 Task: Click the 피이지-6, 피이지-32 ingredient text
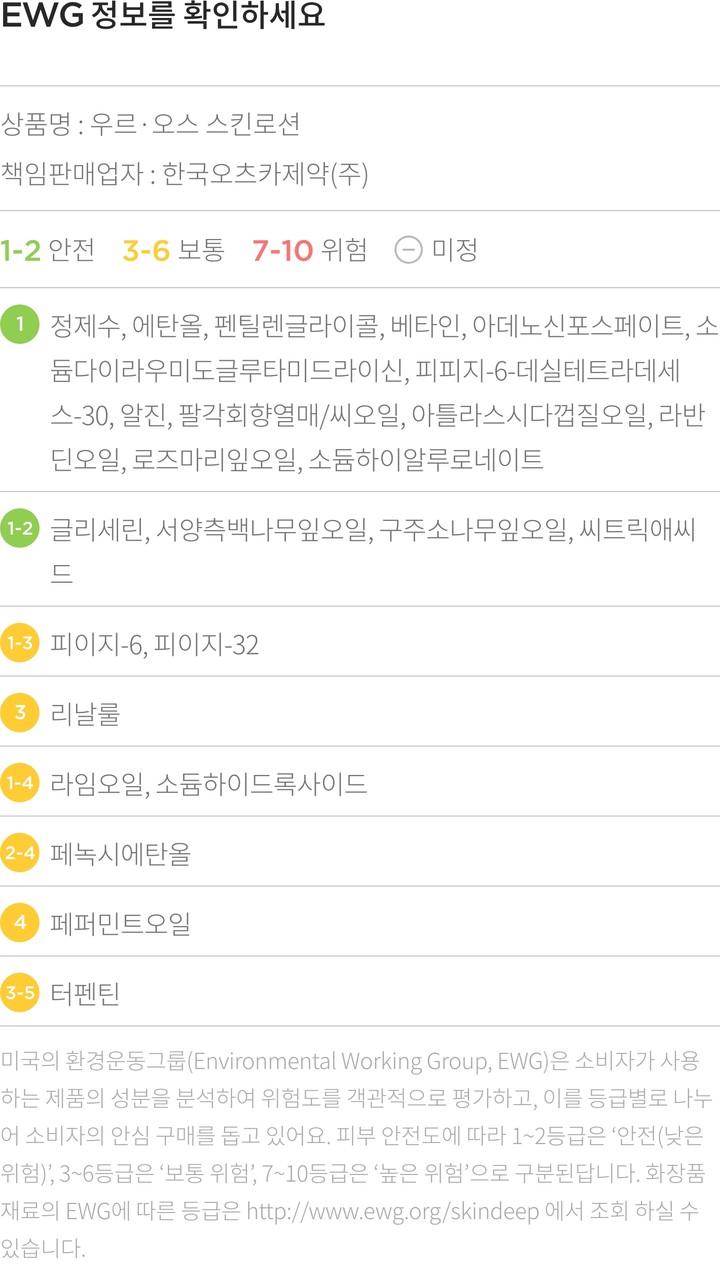point(155,645)
